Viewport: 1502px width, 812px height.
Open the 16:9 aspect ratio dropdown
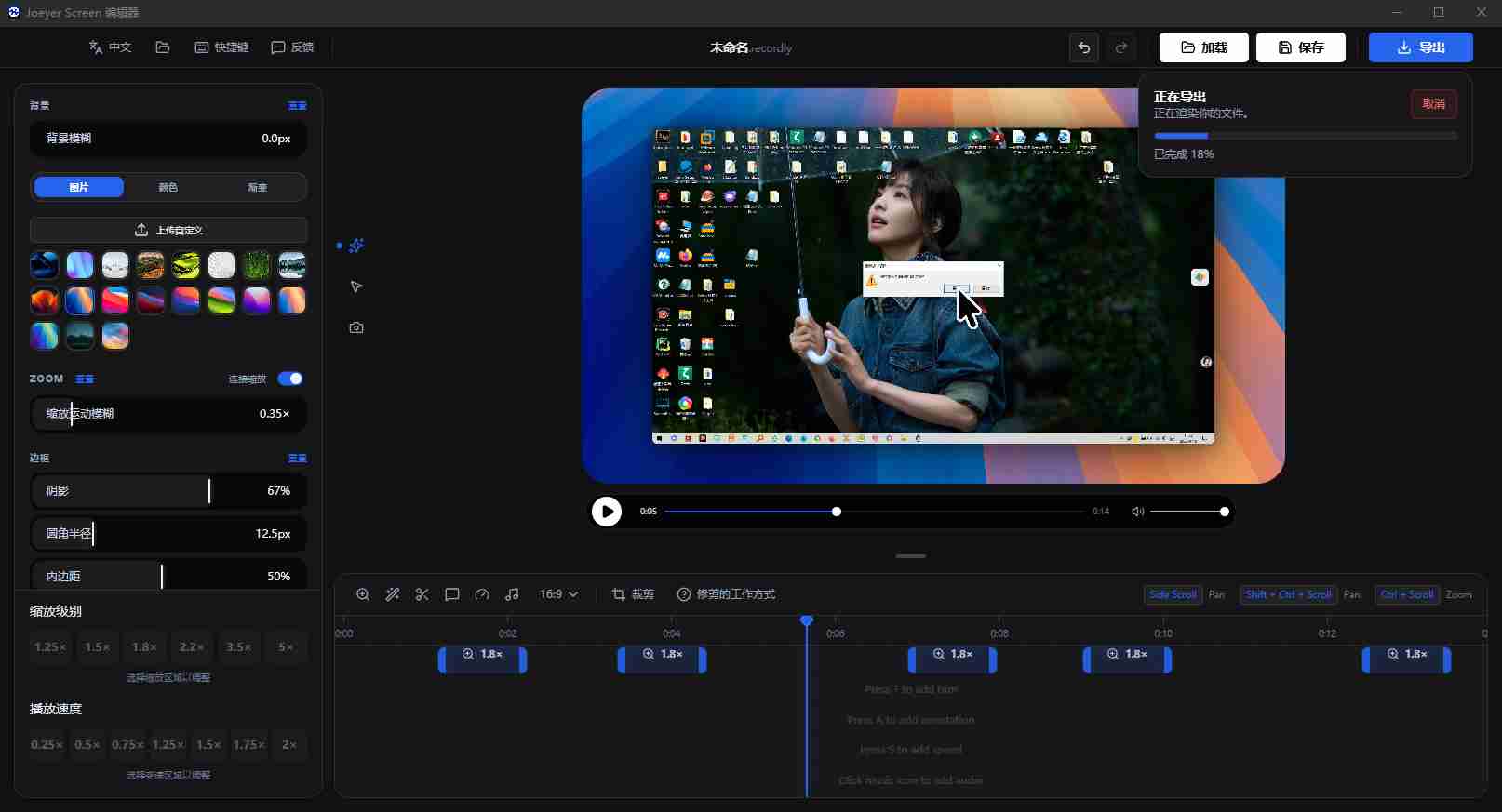point(558,594)
